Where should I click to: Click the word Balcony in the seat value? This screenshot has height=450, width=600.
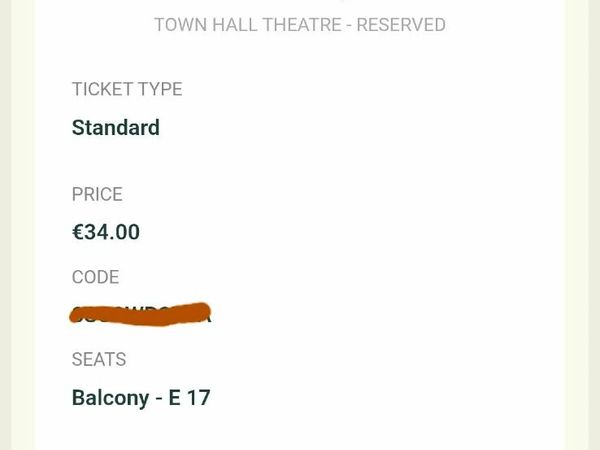[110, 397]
